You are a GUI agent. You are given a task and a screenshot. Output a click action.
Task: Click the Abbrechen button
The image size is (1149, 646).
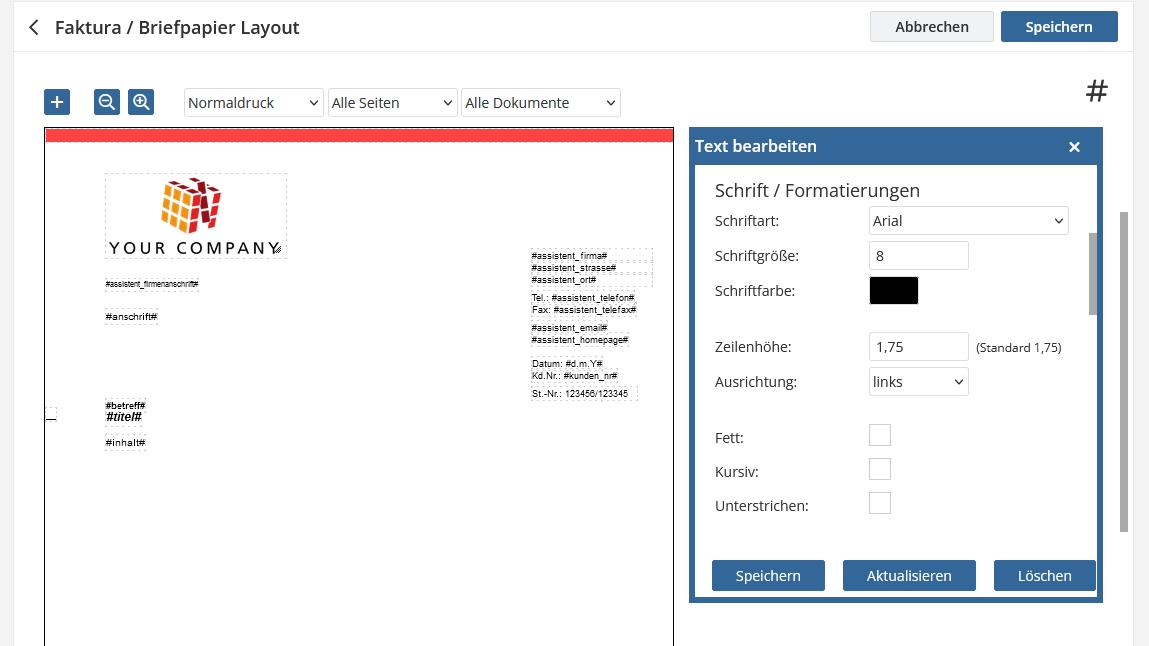pos(931,26)
